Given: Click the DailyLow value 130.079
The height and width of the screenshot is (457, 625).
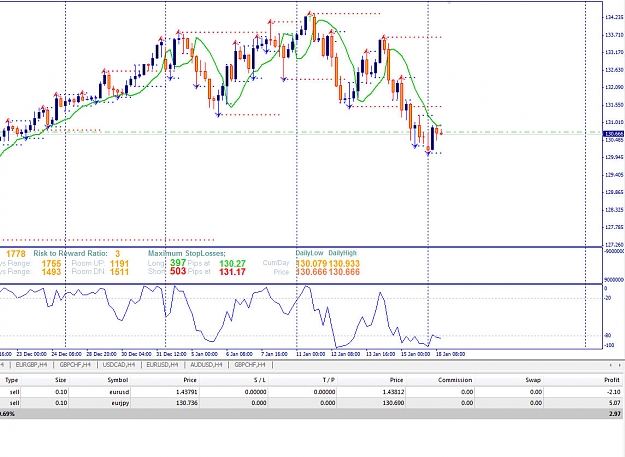Looking at the screenshot, I should pyautogui.click(x=311, y=264).
